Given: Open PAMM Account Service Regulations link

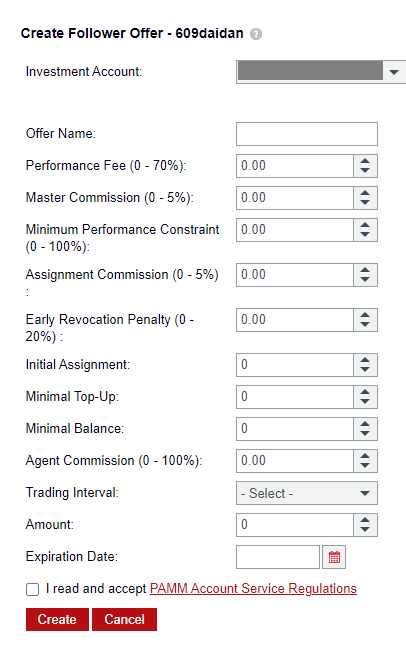Looking at the screenshot, I should click(x=253, y=589).
